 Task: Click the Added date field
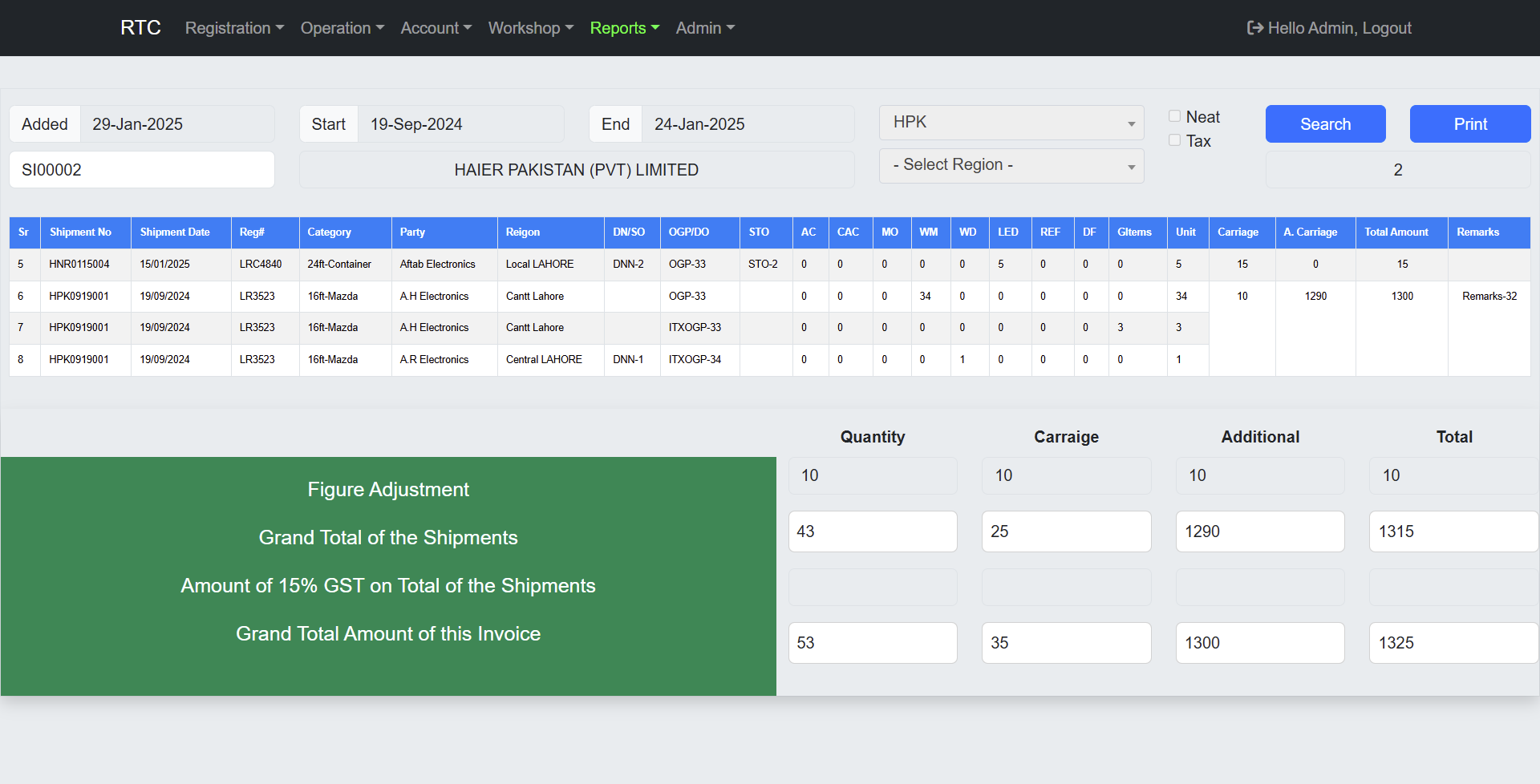(x=176, y=124)
